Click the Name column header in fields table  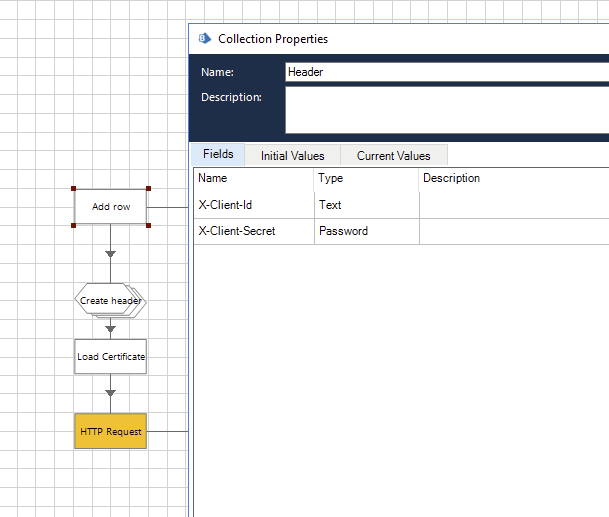click(254, 178)
